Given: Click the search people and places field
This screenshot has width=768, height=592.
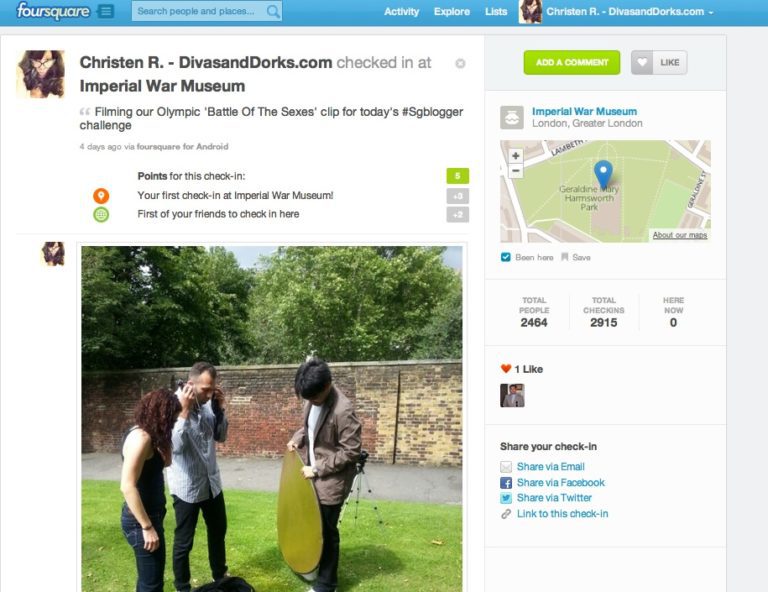Looking at the screenshot, I should tap(200, 11).
